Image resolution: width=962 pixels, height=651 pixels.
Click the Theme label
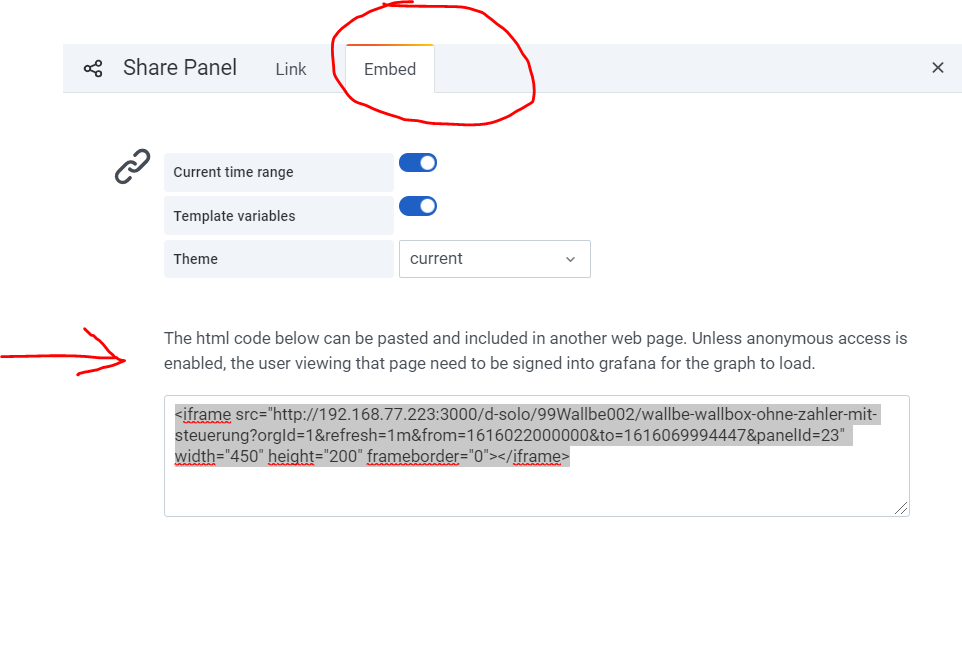[196, 259]
